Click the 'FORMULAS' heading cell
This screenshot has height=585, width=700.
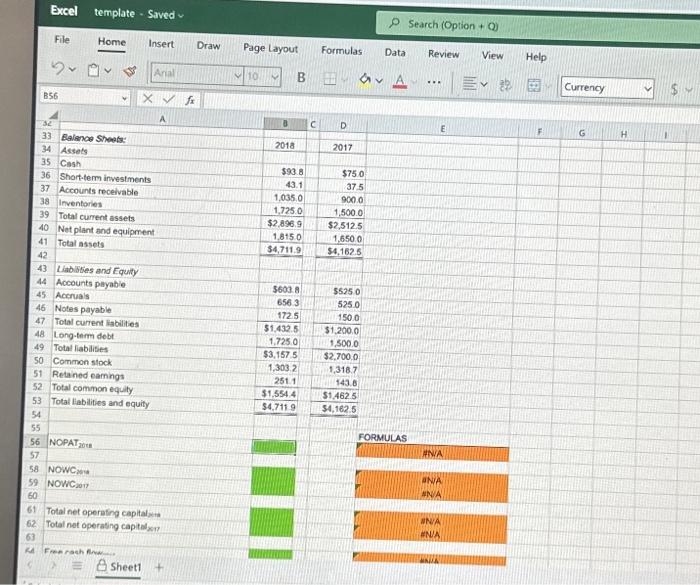pos(383,438)
